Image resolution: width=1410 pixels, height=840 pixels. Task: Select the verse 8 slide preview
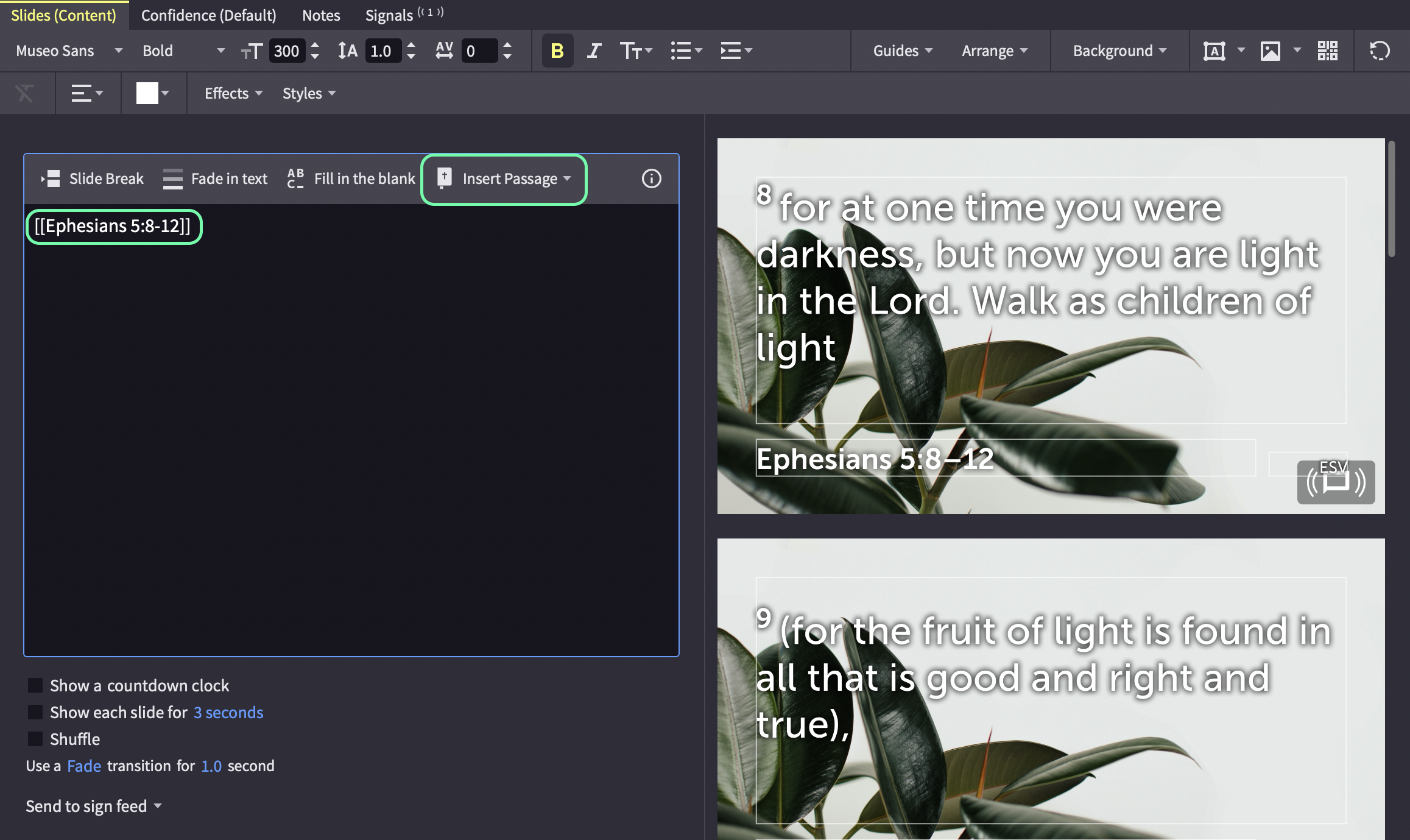[x=1051, y=326]
